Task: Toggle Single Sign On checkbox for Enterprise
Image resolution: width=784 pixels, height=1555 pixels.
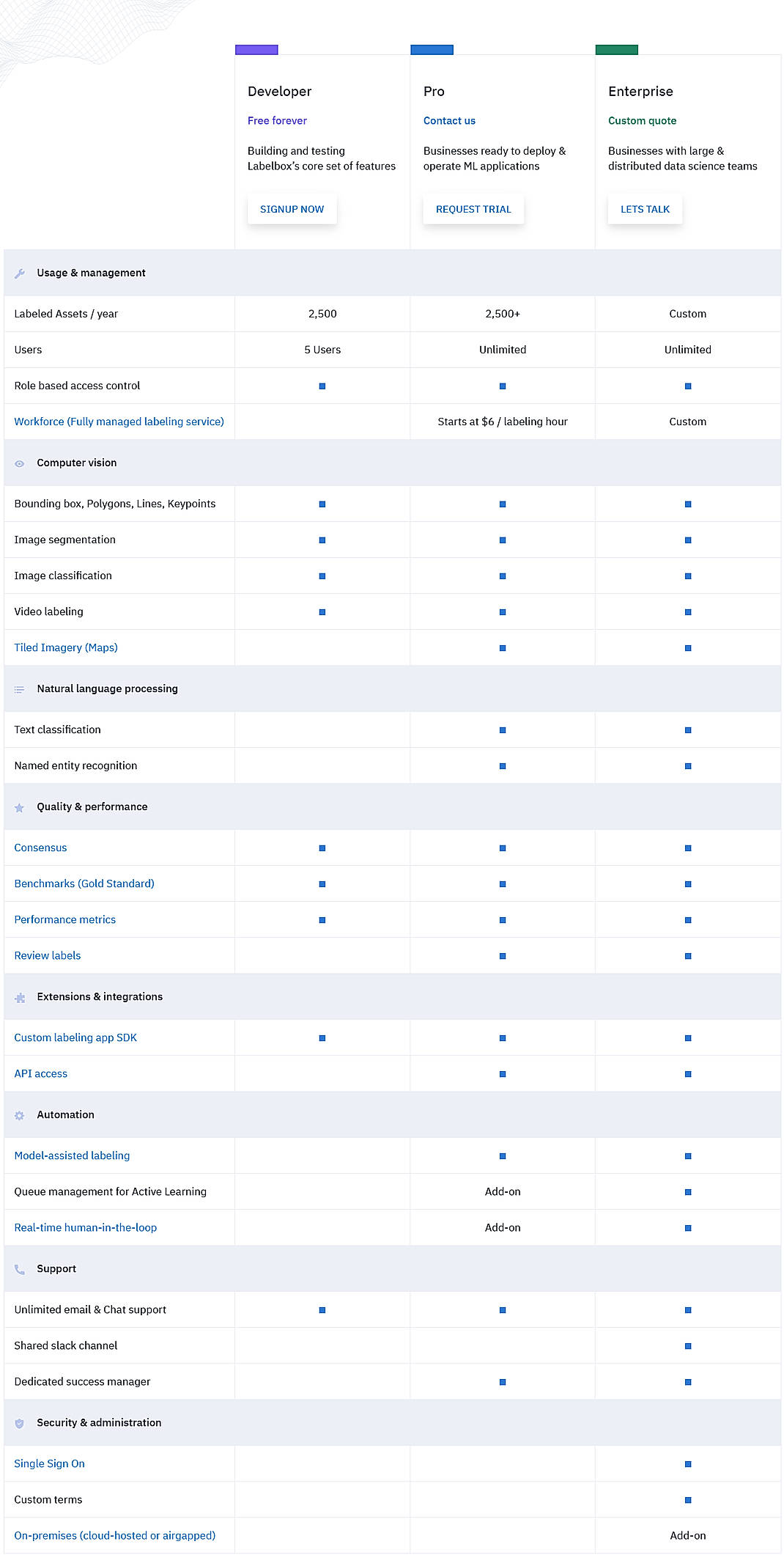Action: click(x=687, y=1463)
